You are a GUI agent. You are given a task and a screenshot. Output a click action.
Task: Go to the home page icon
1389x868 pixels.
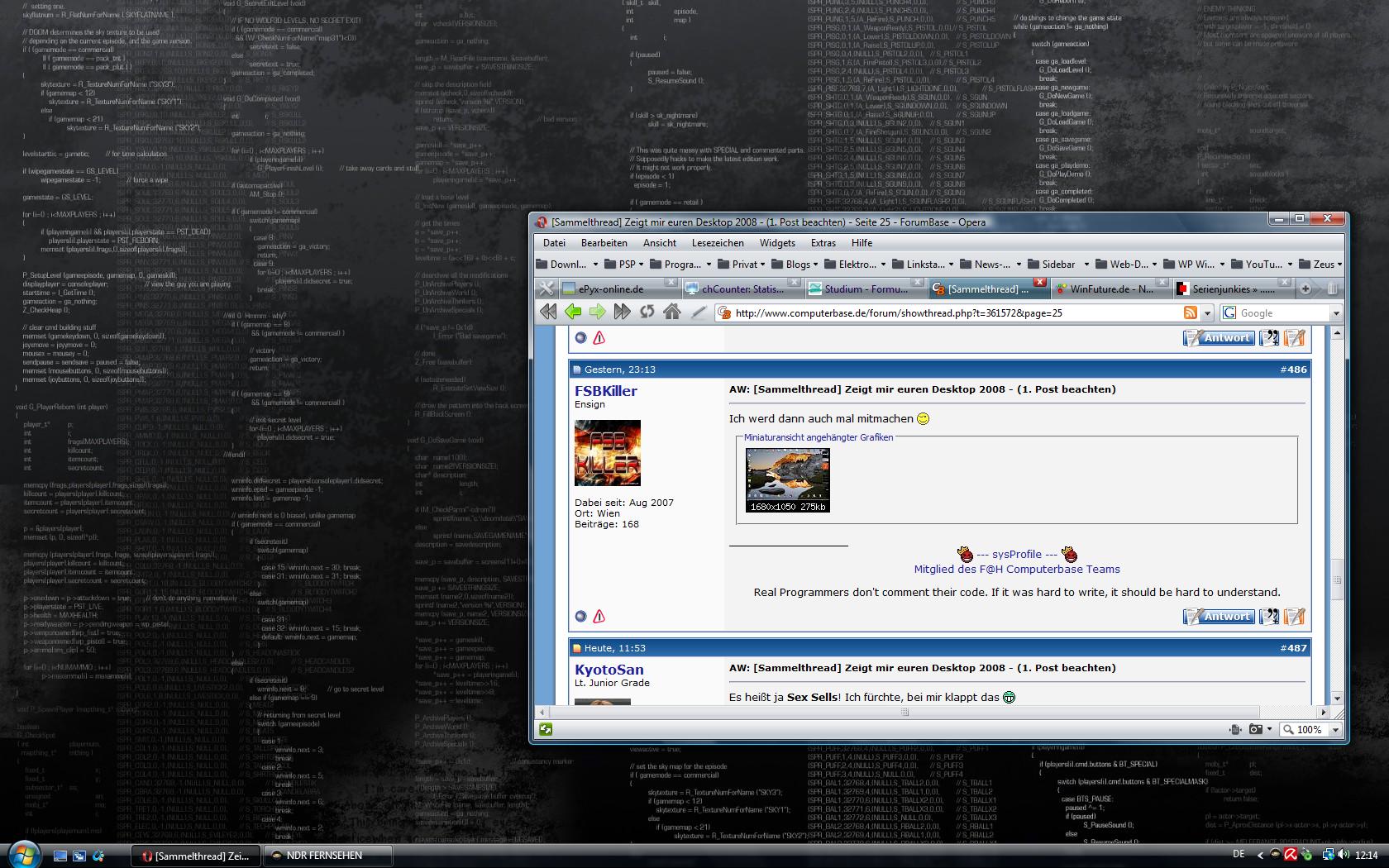pyautogui.click(x=672, y=312)
